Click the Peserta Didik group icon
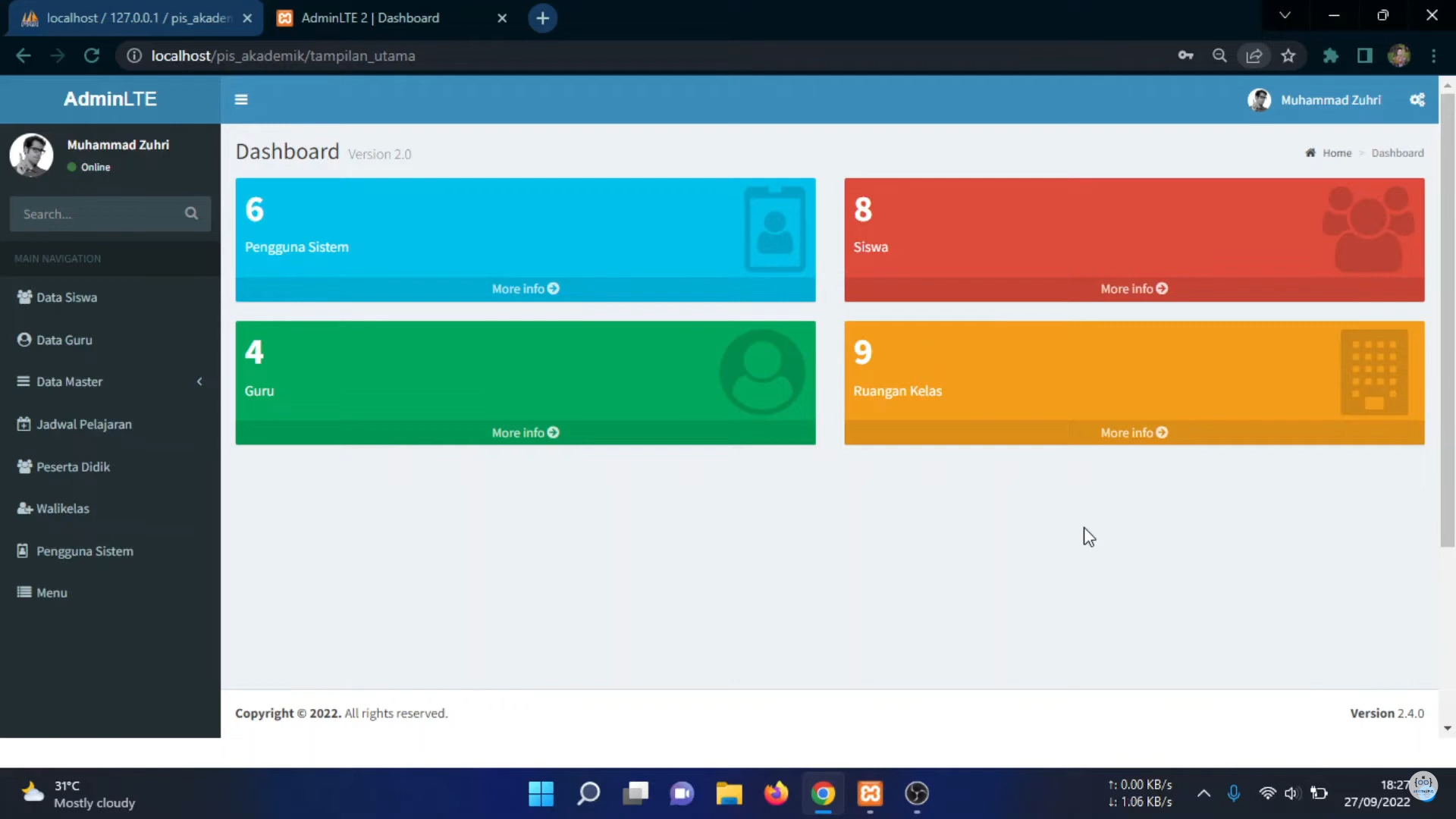 [24, 466]
